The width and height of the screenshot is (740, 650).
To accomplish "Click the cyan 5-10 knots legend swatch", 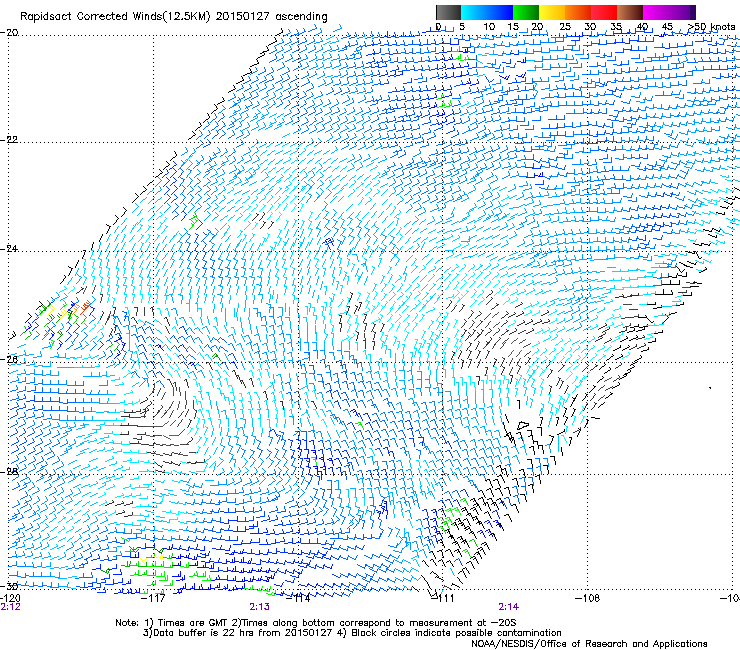I will pyautogui.click(x=473, y=12).
